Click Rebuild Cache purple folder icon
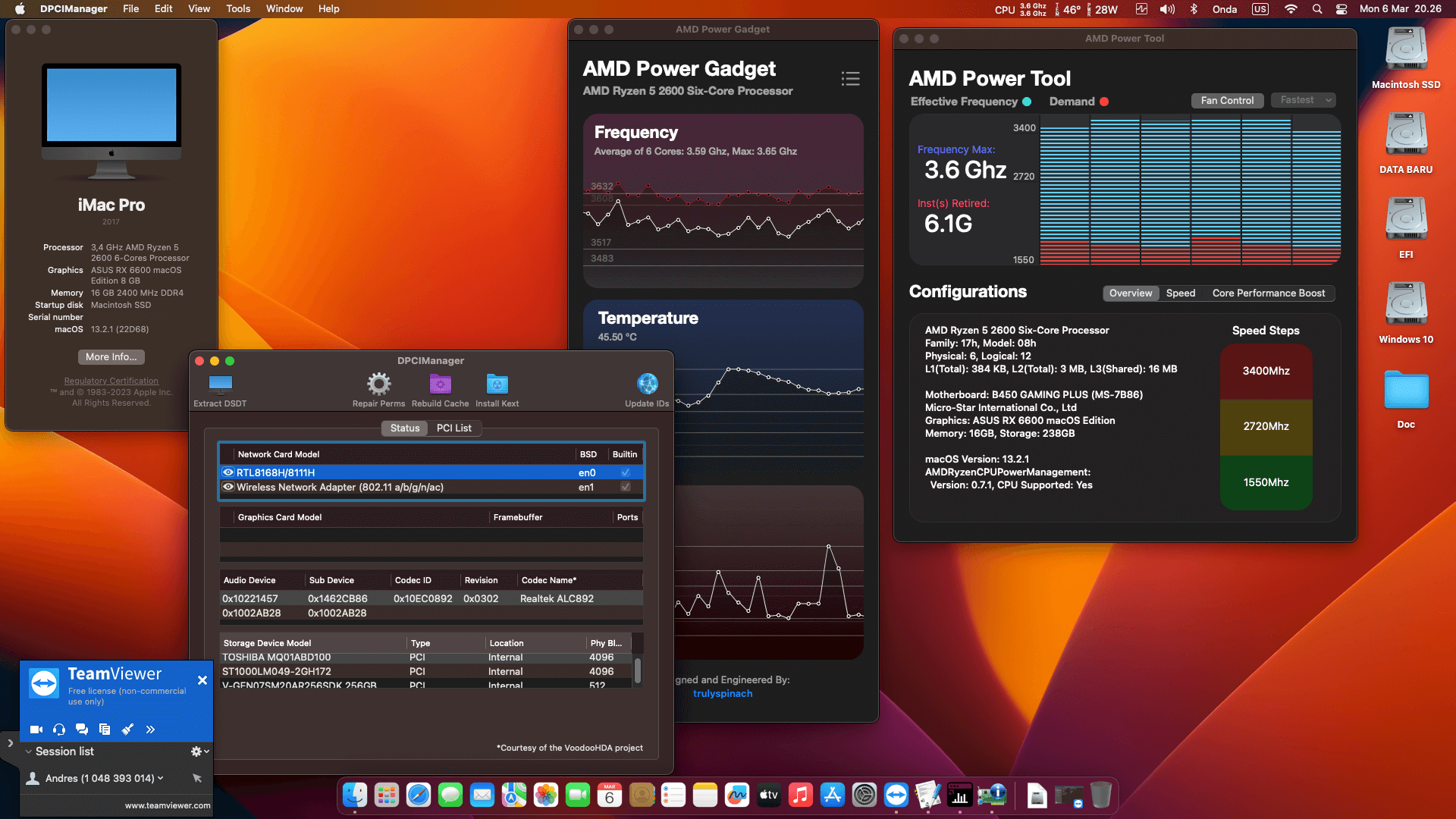The width and height of the screenshot is (1456, 819). 440,384
